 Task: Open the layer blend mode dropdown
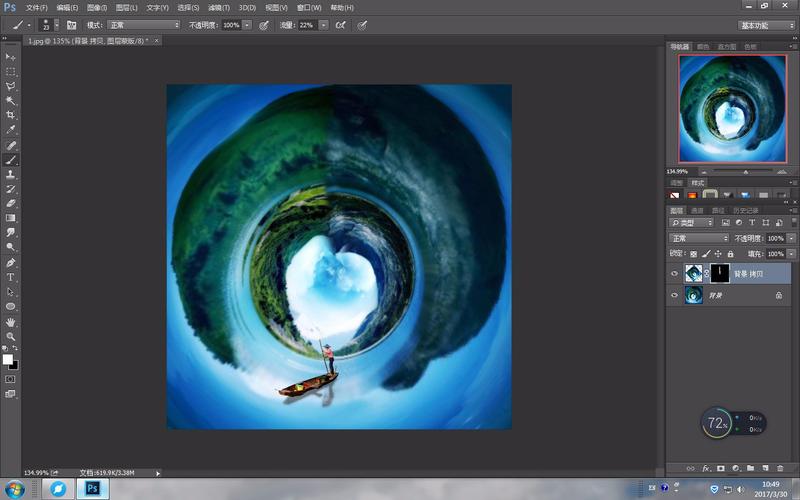coord(699,238)
